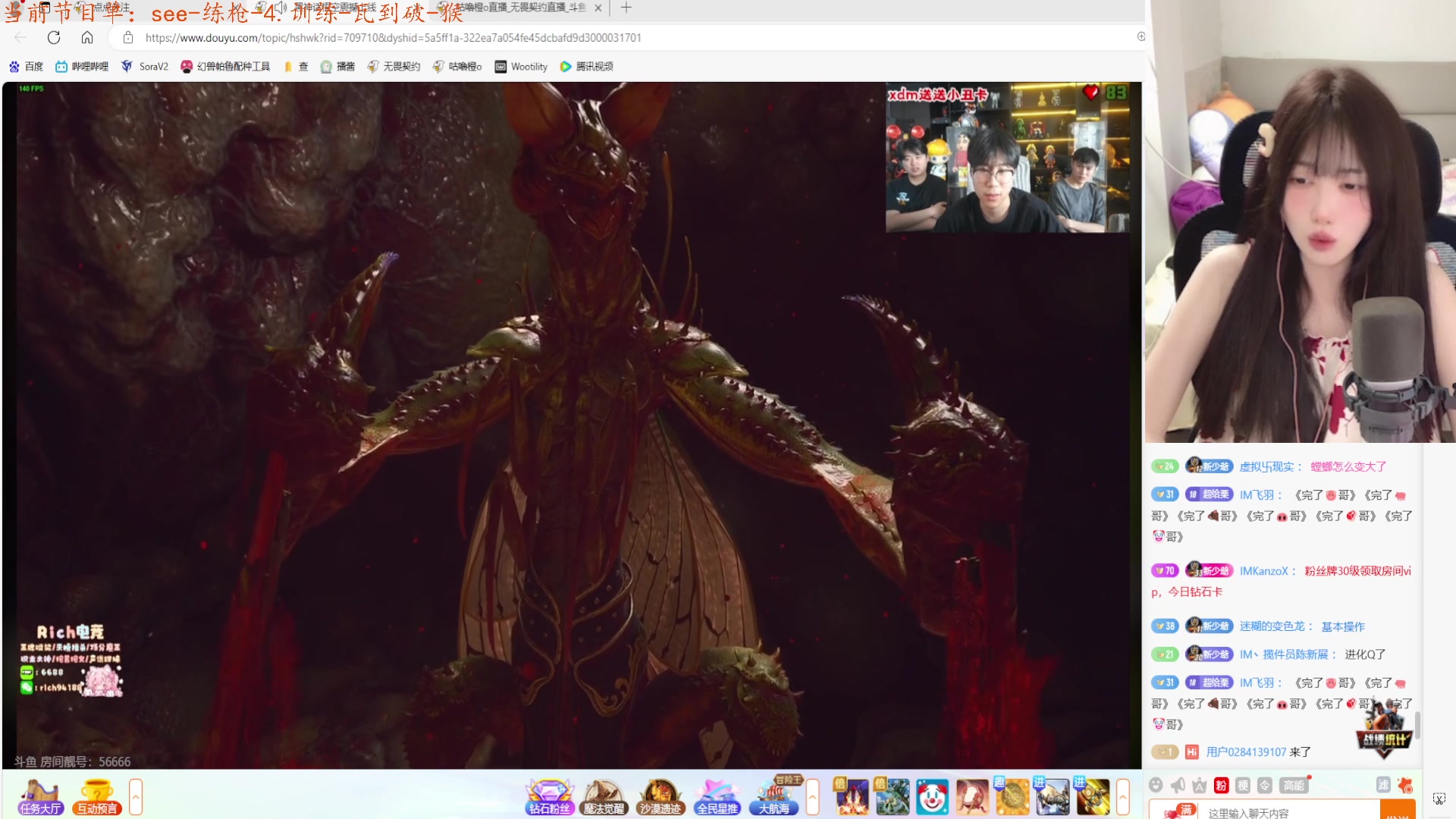Click the streamer webcam thumbnail in video

(1007, 158)
